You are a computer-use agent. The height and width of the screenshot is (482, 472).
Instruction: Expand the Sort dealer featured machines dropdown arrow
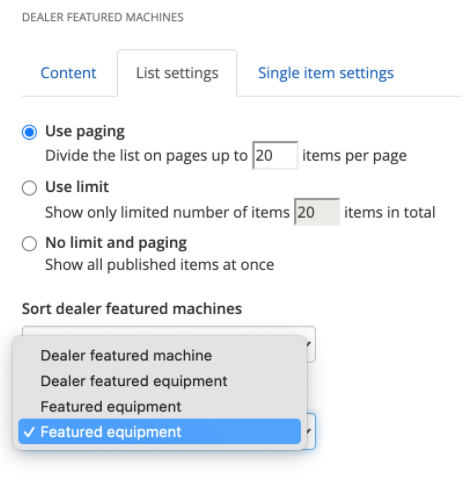(x=309, y=344)
